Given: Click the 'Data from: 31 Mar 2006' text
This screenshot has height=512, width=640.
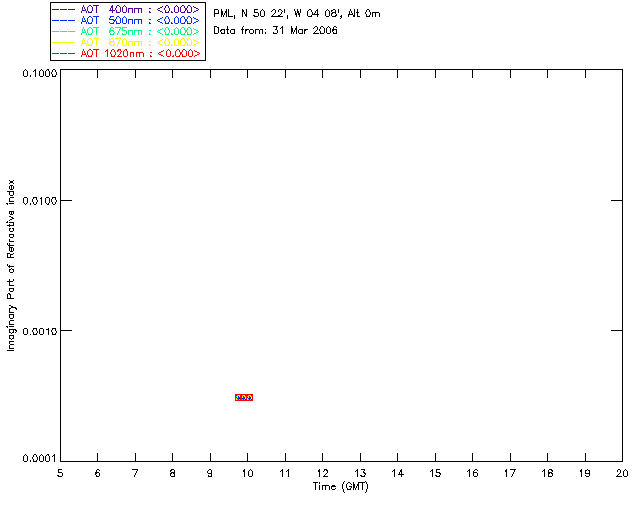Looking at the screenshot, I should tap(276, 31).
